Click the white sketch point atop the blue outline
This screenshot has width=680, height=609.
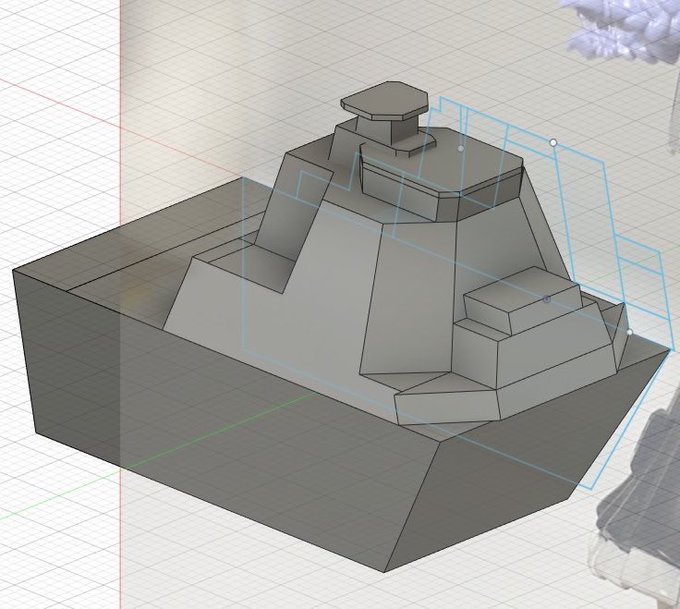(x=553, y=142)
